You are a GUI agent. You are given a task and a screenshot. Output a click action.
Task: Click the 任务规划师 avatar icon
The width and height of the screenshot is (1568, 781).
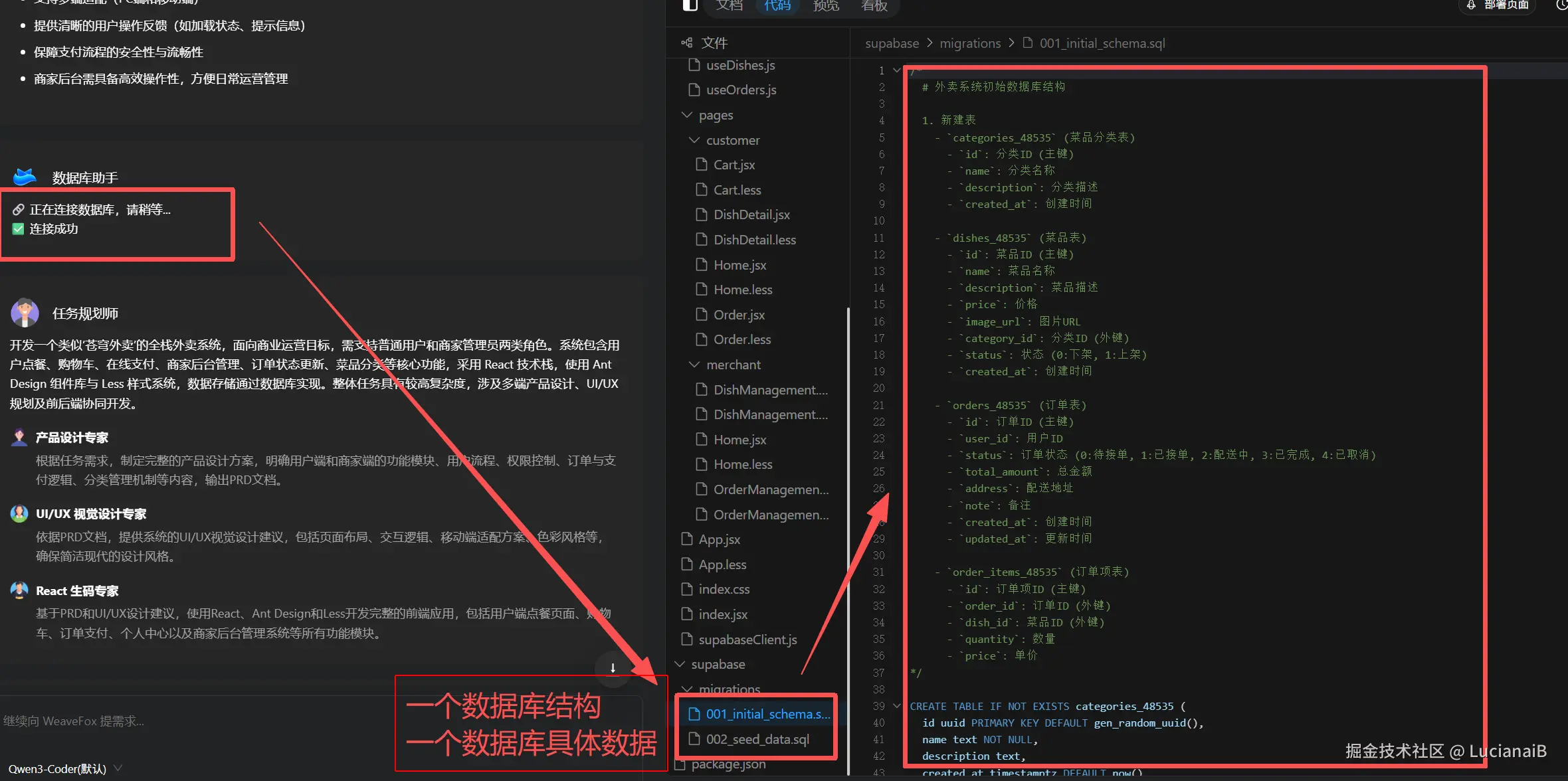(25, 313)
